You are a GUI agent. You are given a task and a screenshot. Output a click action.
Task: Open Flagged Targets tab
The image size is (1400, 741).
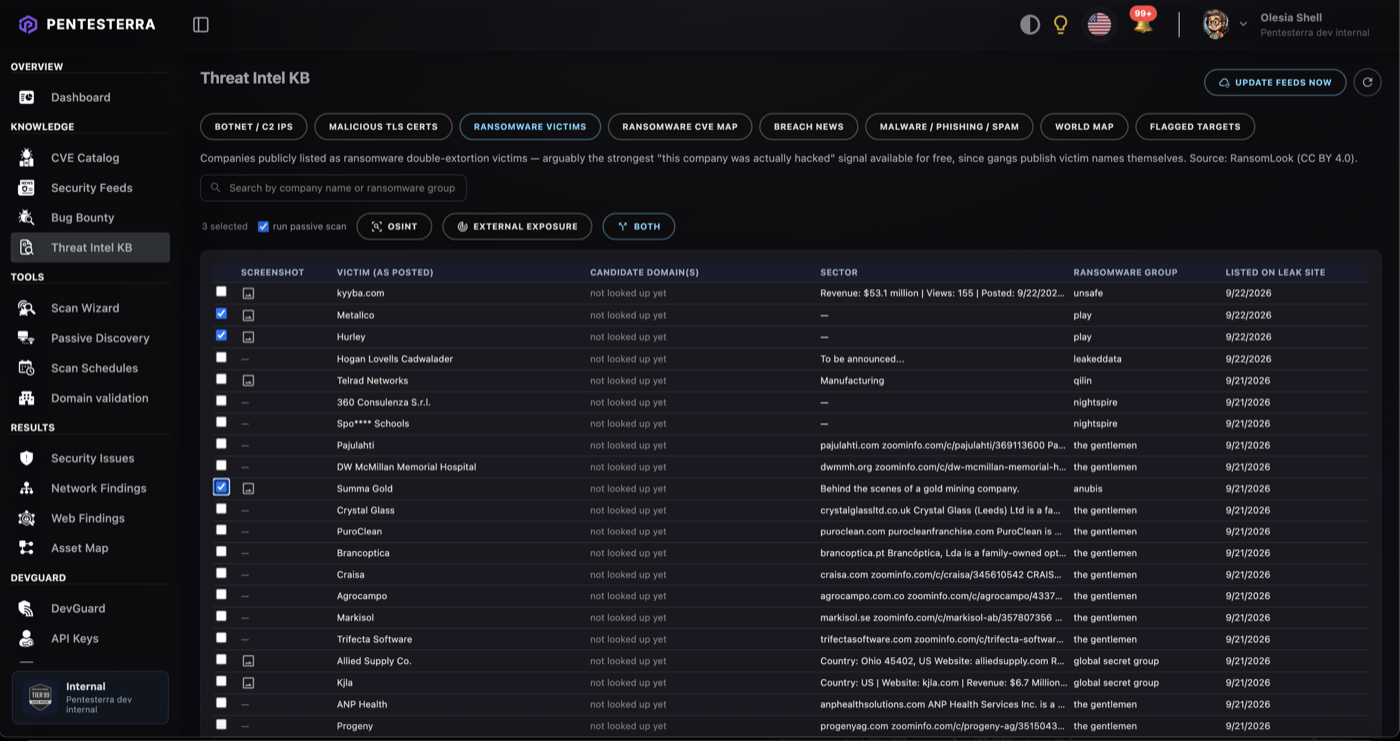1195,127
